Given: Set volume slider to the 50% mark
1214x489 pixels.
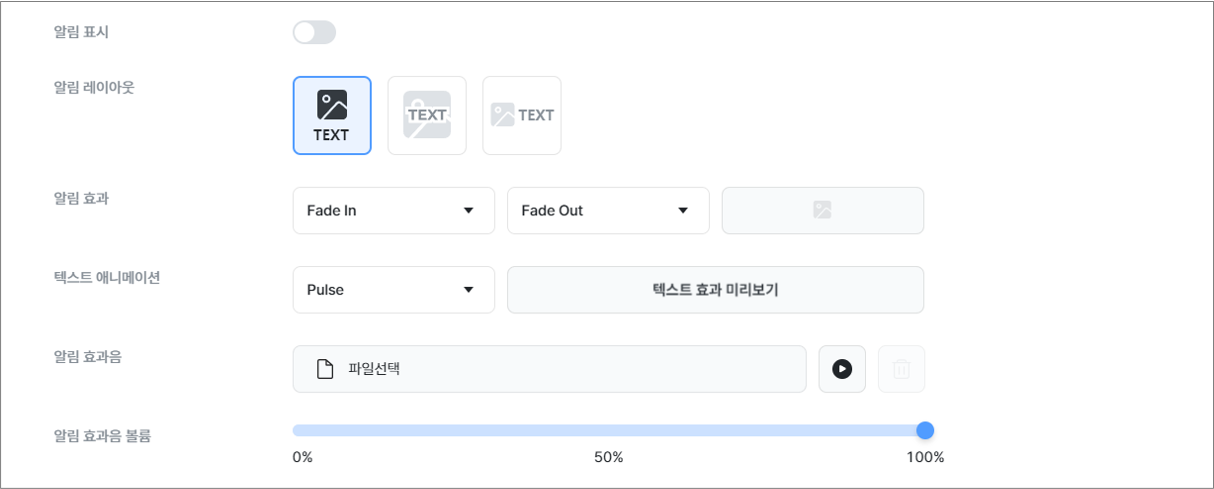Looking at the screenshot, I should [609, 430].
